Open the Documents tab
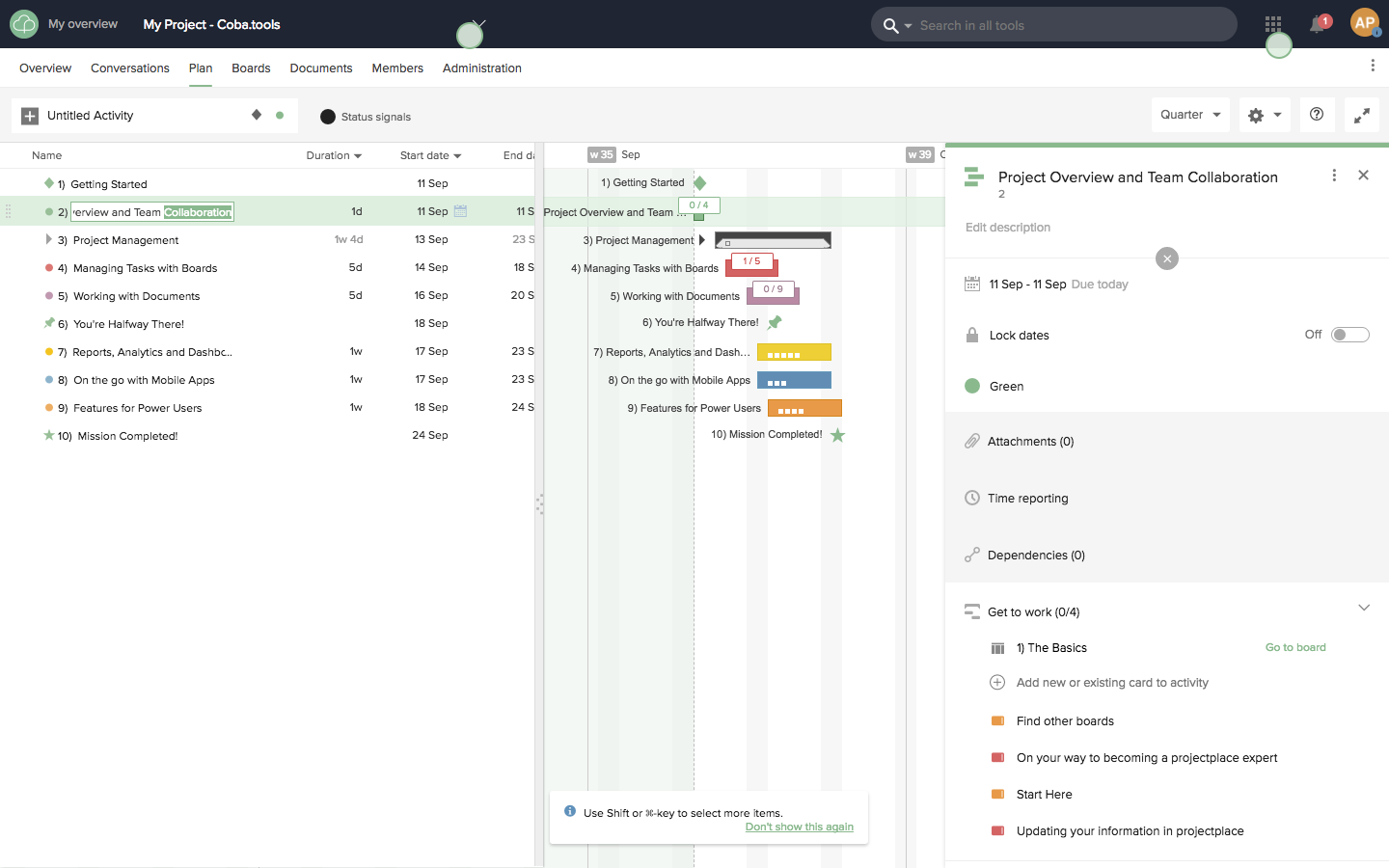The image size is (1389, 868). [321, 68]
